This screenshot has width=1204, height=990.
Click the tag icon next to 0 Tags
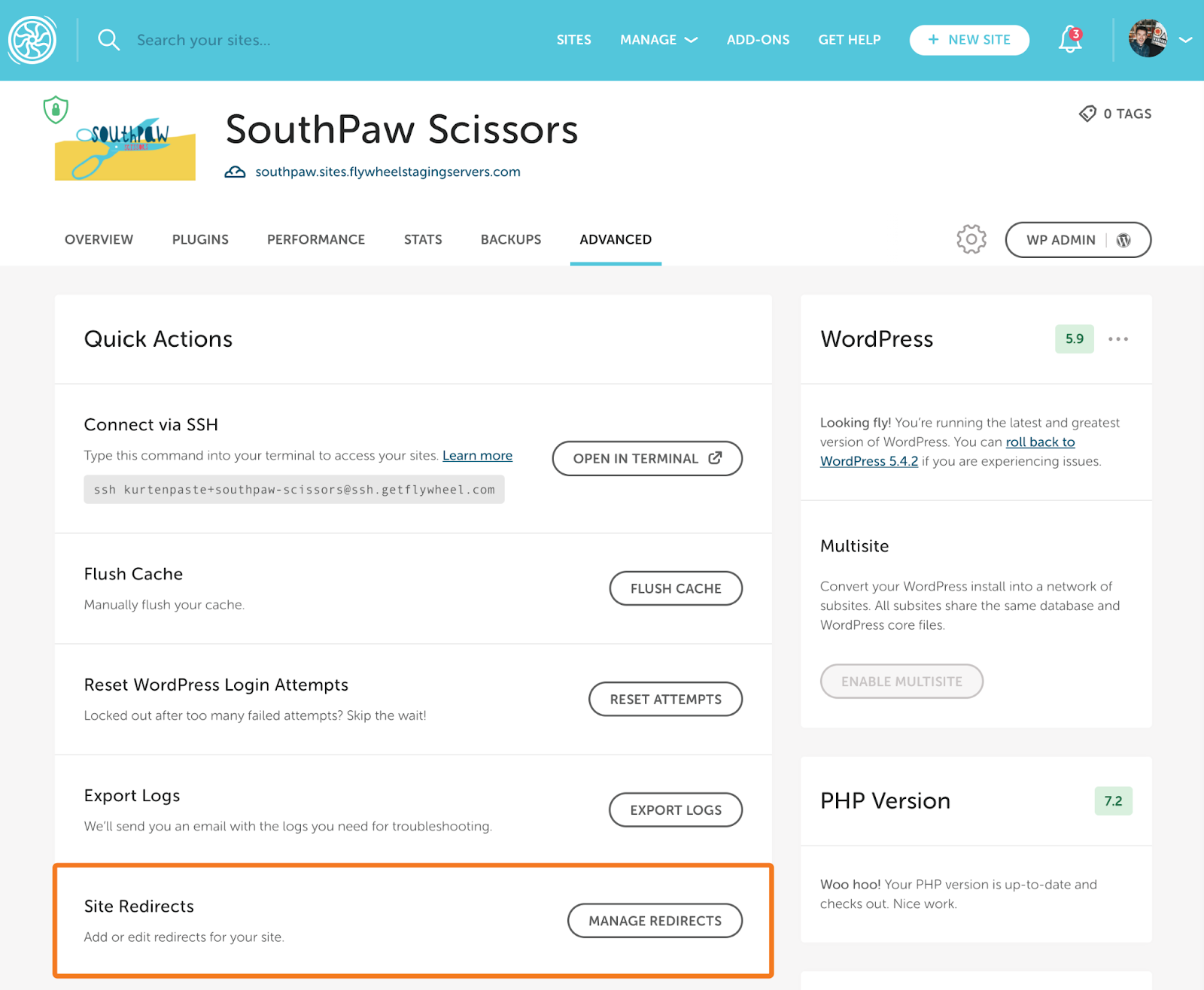pos(1087,114)
